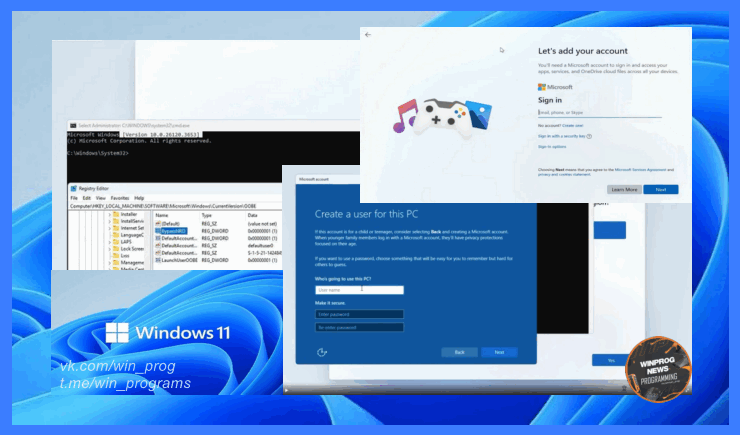The width and height of the screenshot is (740, 435).
Task: Click the S-1-5-21 data value cell
Action: coord(264,253)
